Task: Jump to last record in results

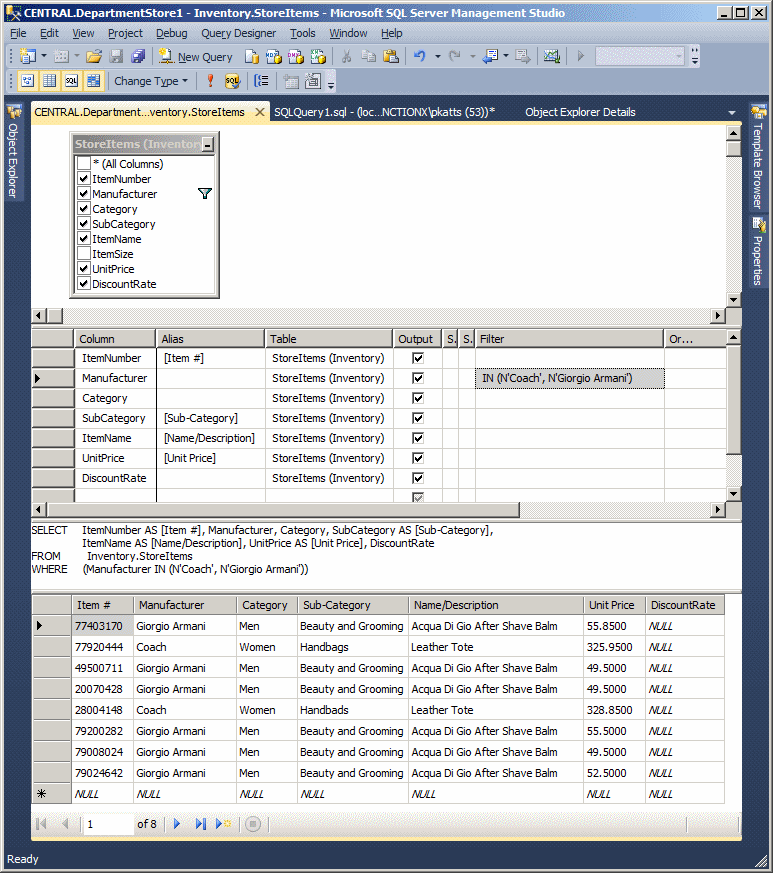Action: click(200, 823)
